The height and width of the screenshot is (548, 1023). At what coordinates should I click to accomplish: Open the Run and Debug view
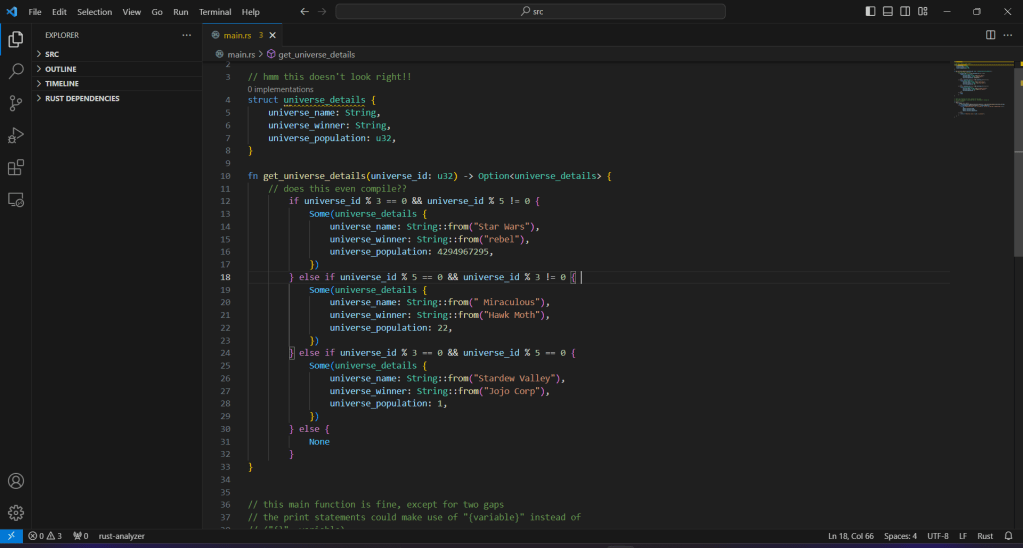(x=16, y=135)
